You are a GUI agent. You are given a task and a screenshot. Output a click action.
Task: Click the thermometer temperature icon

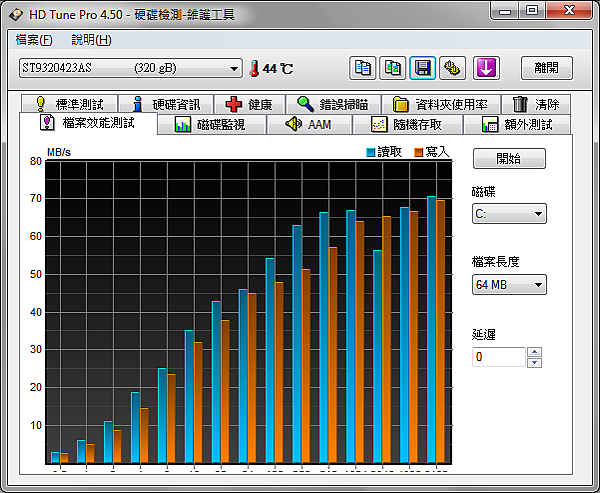tap(254, 69)
